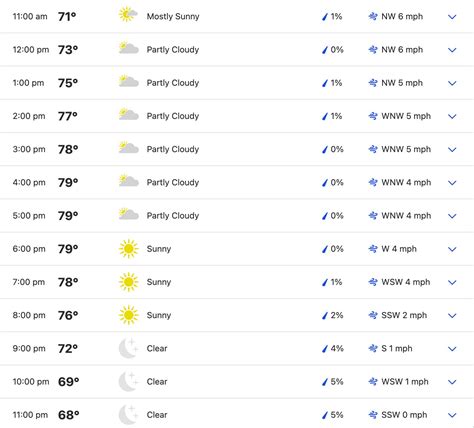Click the wind icon beside W 4 mph
The image size is (474, 428).
[x=373, y=249]
